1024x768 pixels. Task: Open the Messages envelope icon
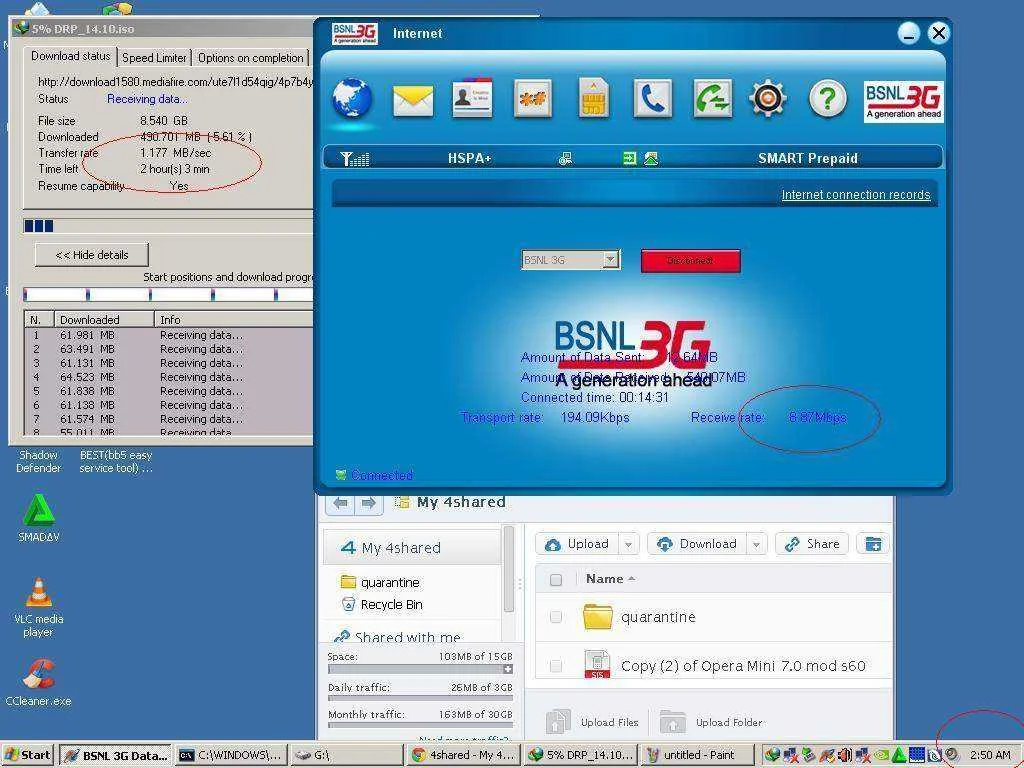(x=413, y=101)
